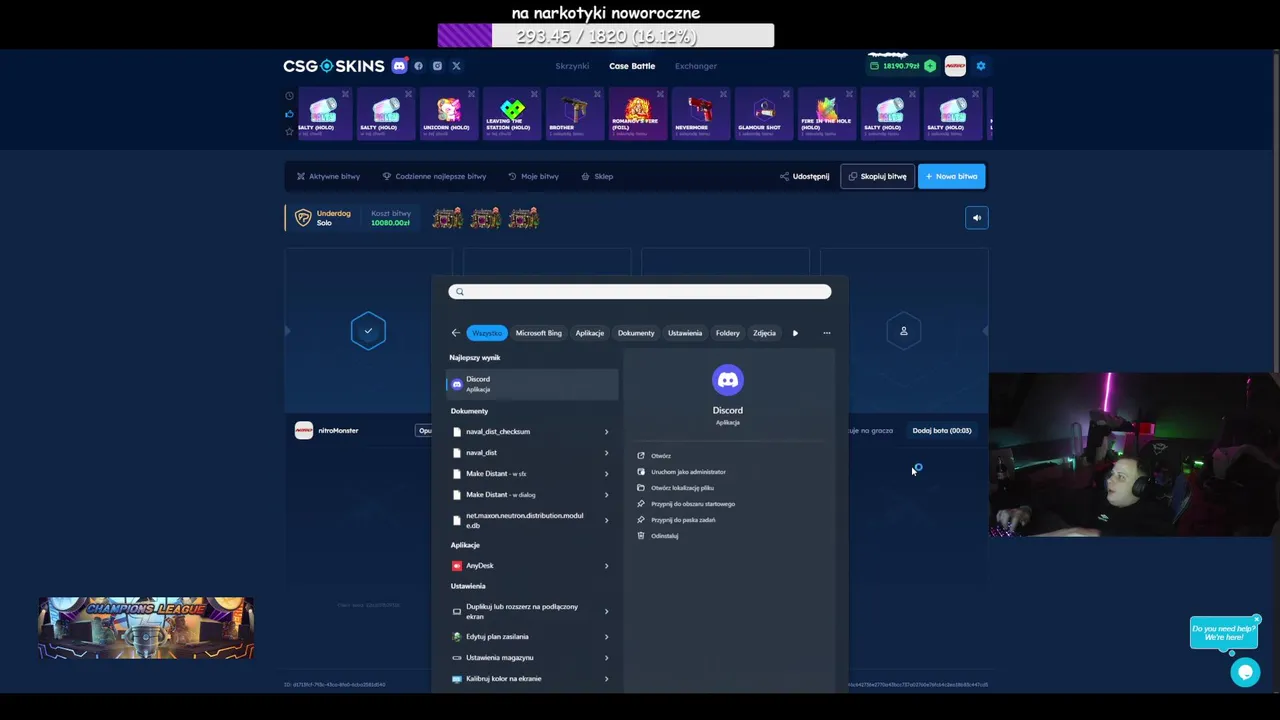The width and height of the screenshot is (1280, 720).
Task: Expand the Edytuj plan zasilania chevron
Action: pos(606,637)
